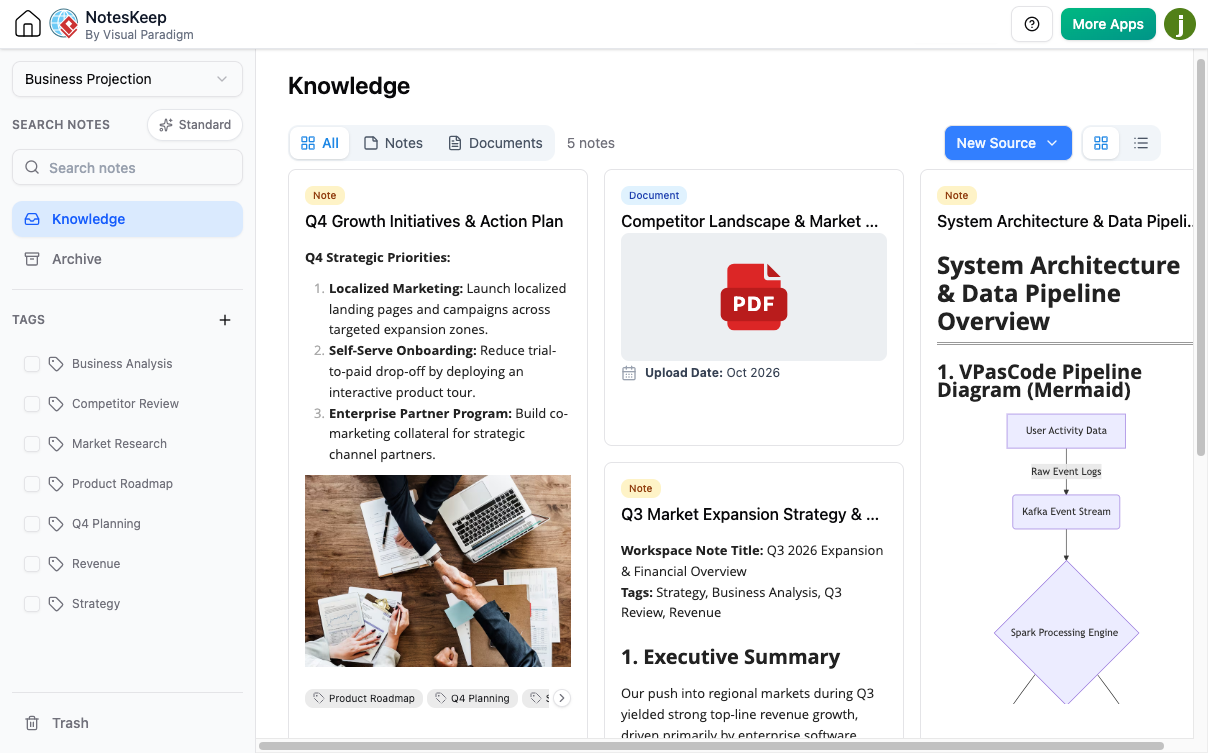Check the Revenue tag checkbox
1208x753 pixels.
coord(32,564)
